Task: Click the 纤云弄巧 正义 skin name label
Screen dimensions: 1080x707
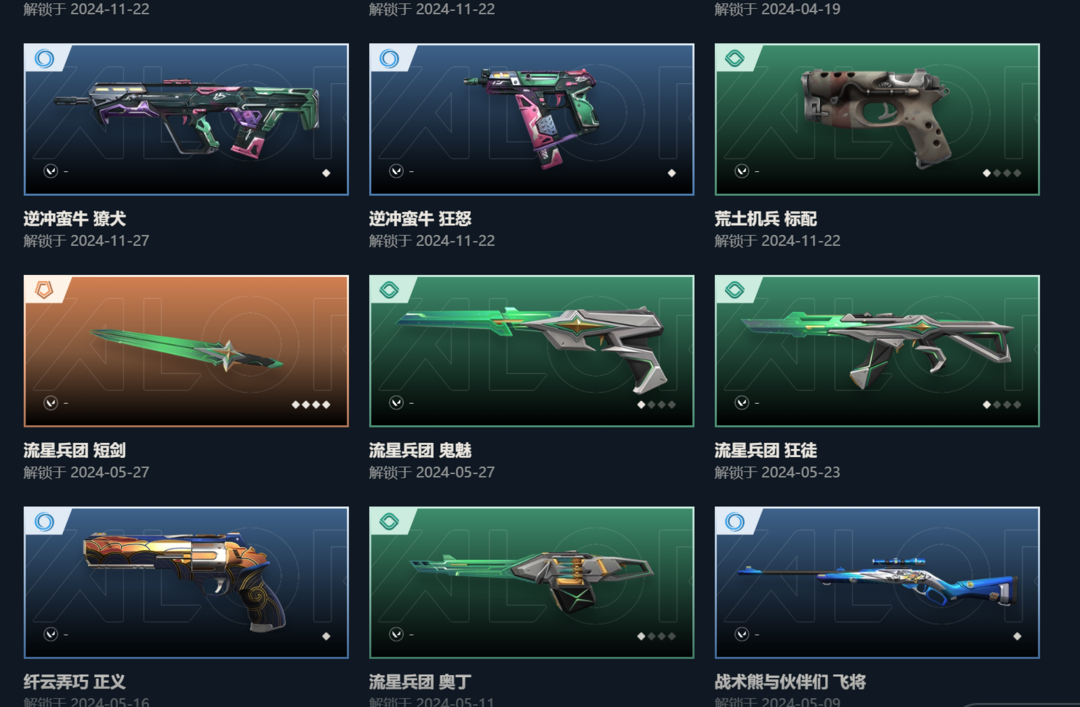Action: tap(74, 682)
